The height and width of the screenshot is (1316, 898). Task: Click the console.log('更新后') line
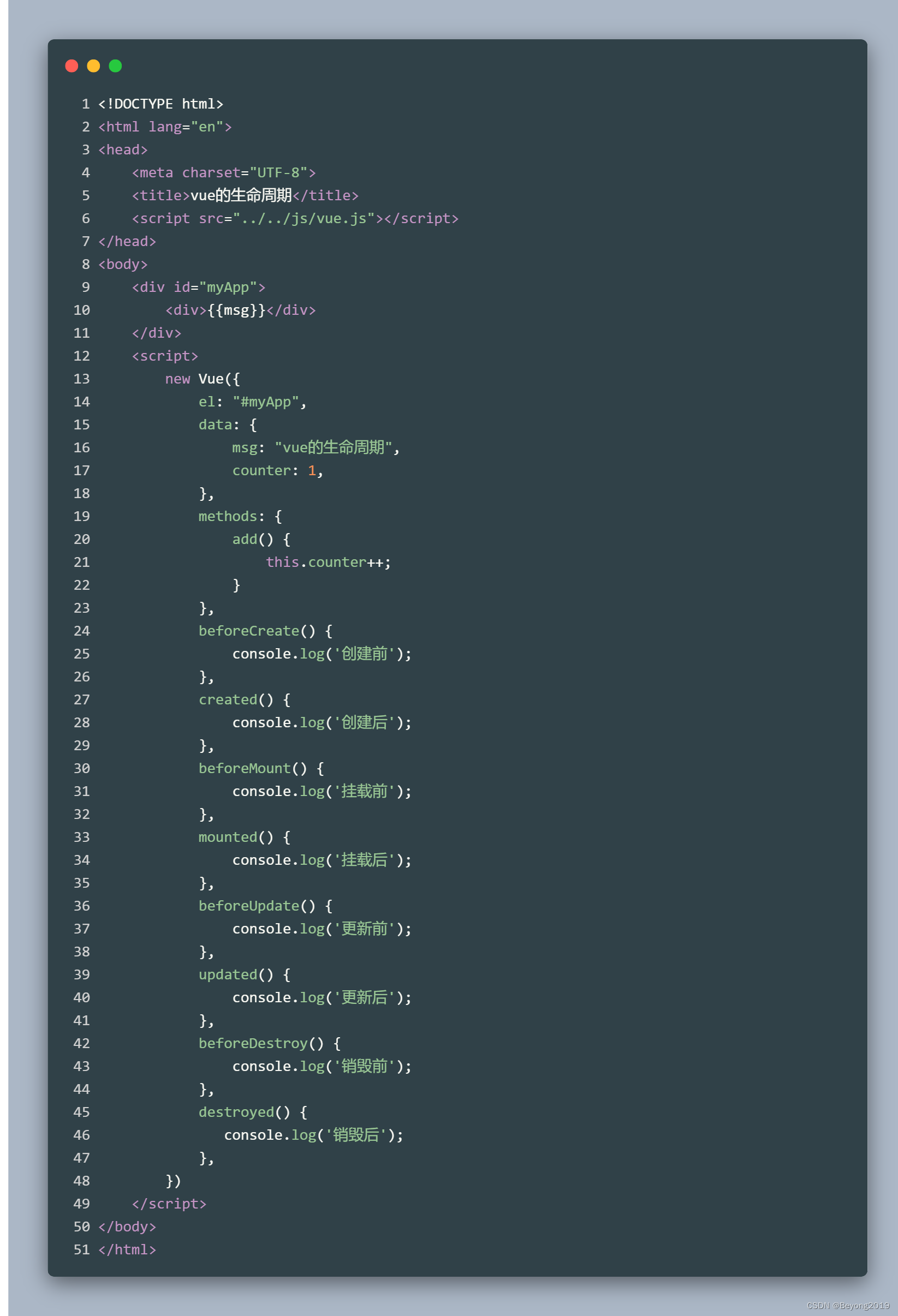322,998
